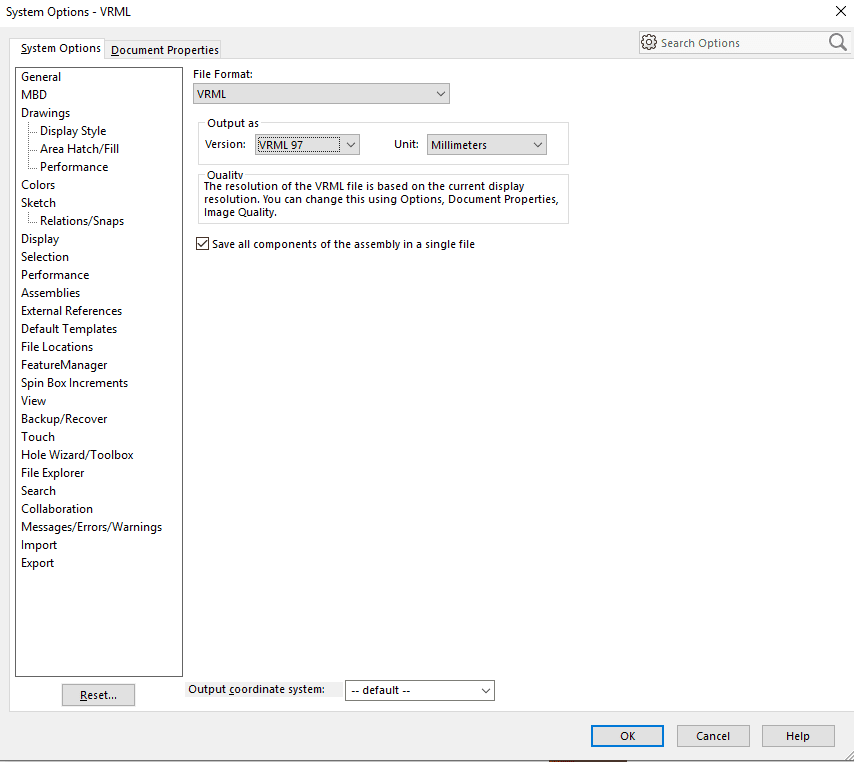Select Export in the options tree
Screen dimensions: 854x762
(x=37, y=562)
